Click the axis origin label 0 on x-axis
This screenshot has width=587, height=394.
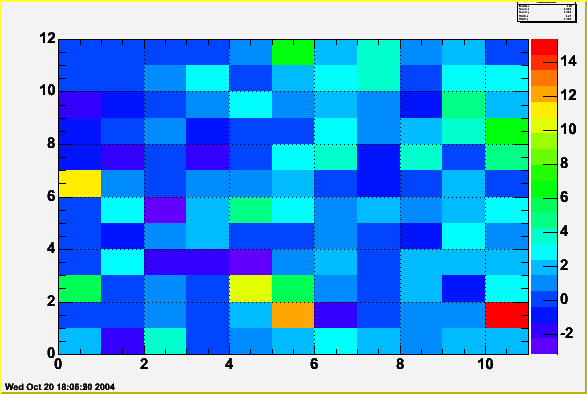click(58, 364)
